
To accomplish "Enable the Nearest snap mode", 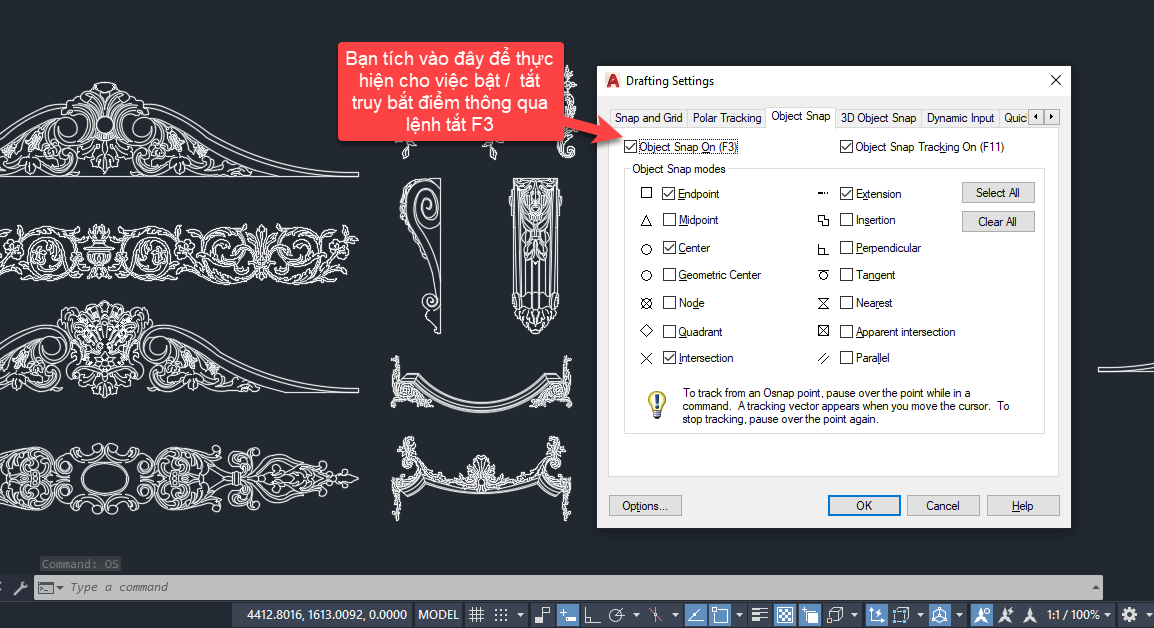I will coord(846,303).
